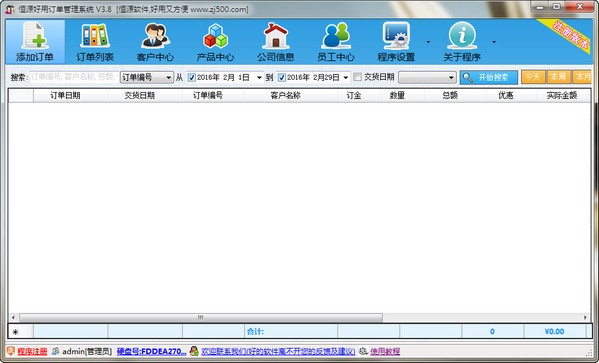The height and width of the screenshot is (363, 599).
Task: Click the 合计 total label in footer row
Action: point(255,332)
